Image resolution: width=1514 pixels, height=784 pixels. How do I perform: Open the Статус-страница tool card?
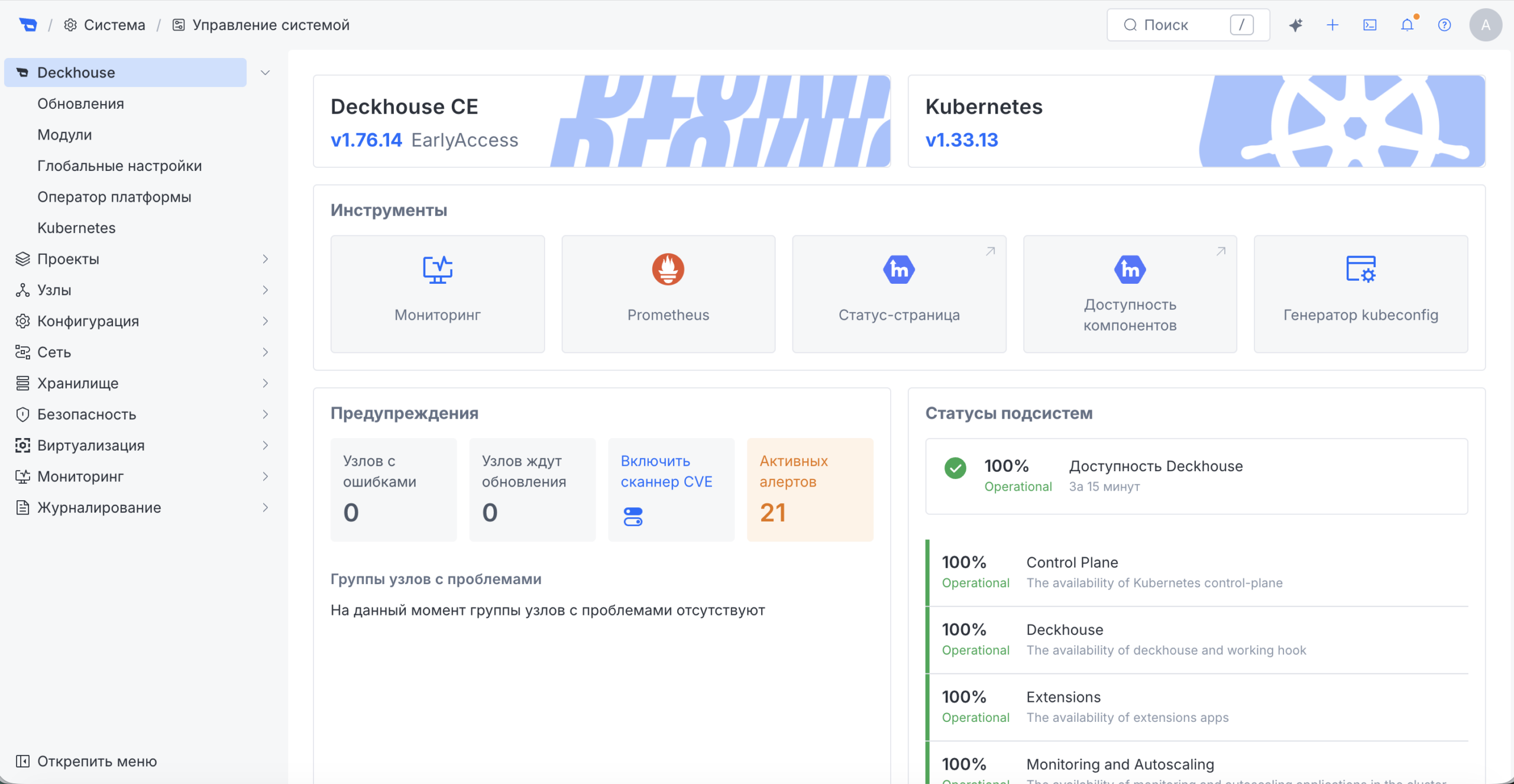(899, 294)
